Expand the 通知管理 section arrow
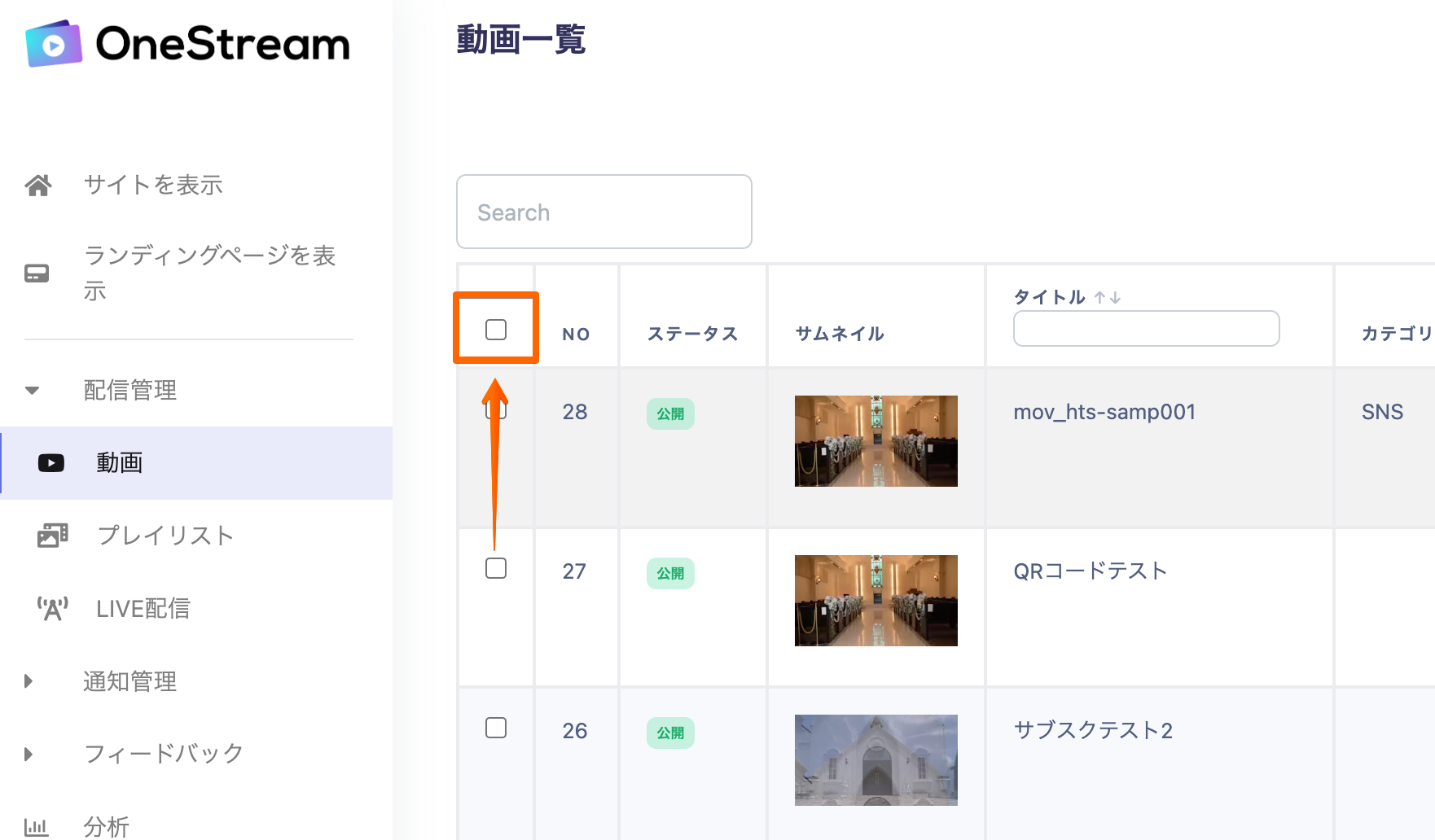The width and height of the screenshot is (1435, 840). [x=29, y=681]
